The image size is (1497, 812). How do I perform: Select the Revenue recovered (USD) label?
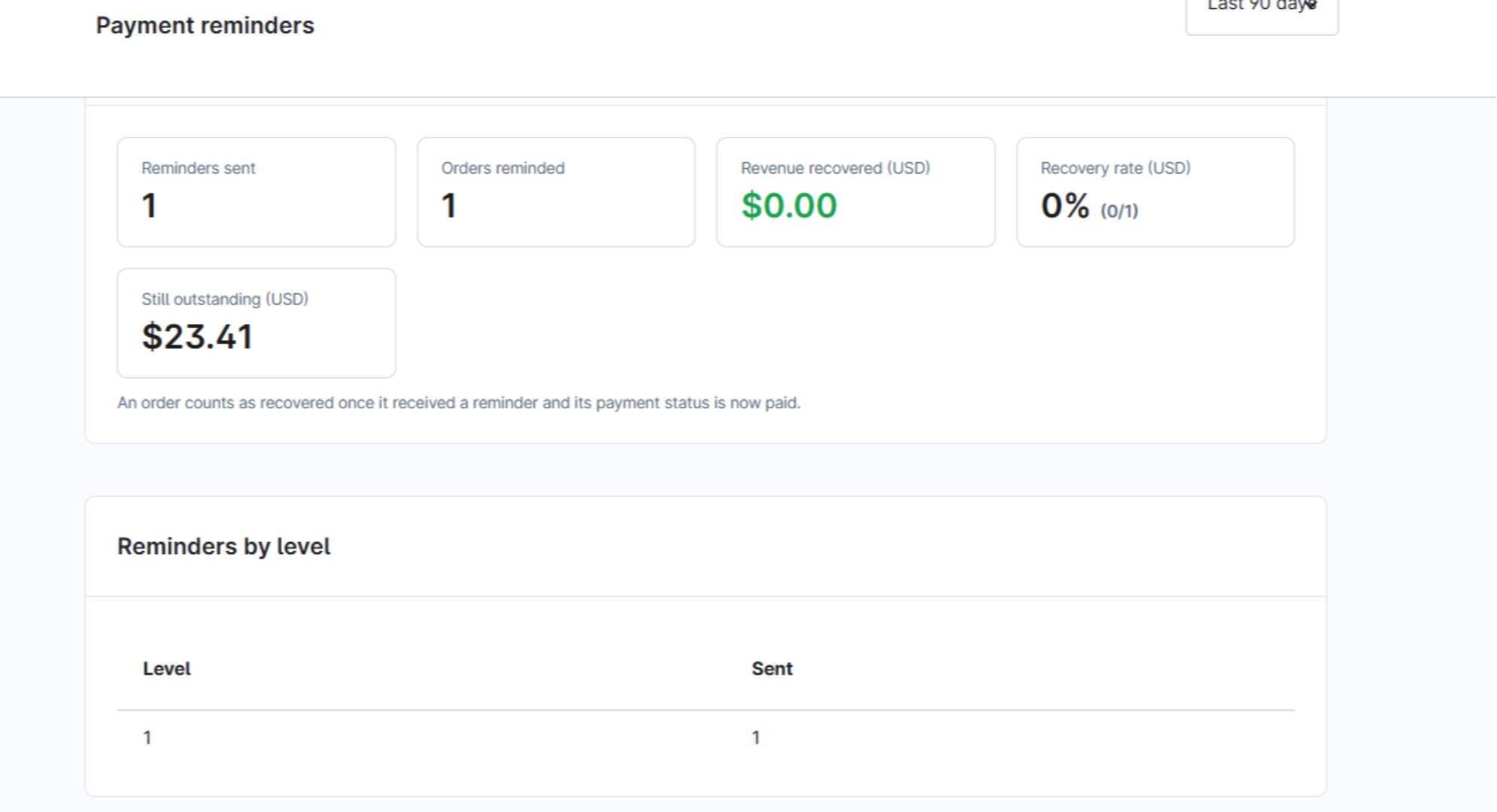(835, 168)
